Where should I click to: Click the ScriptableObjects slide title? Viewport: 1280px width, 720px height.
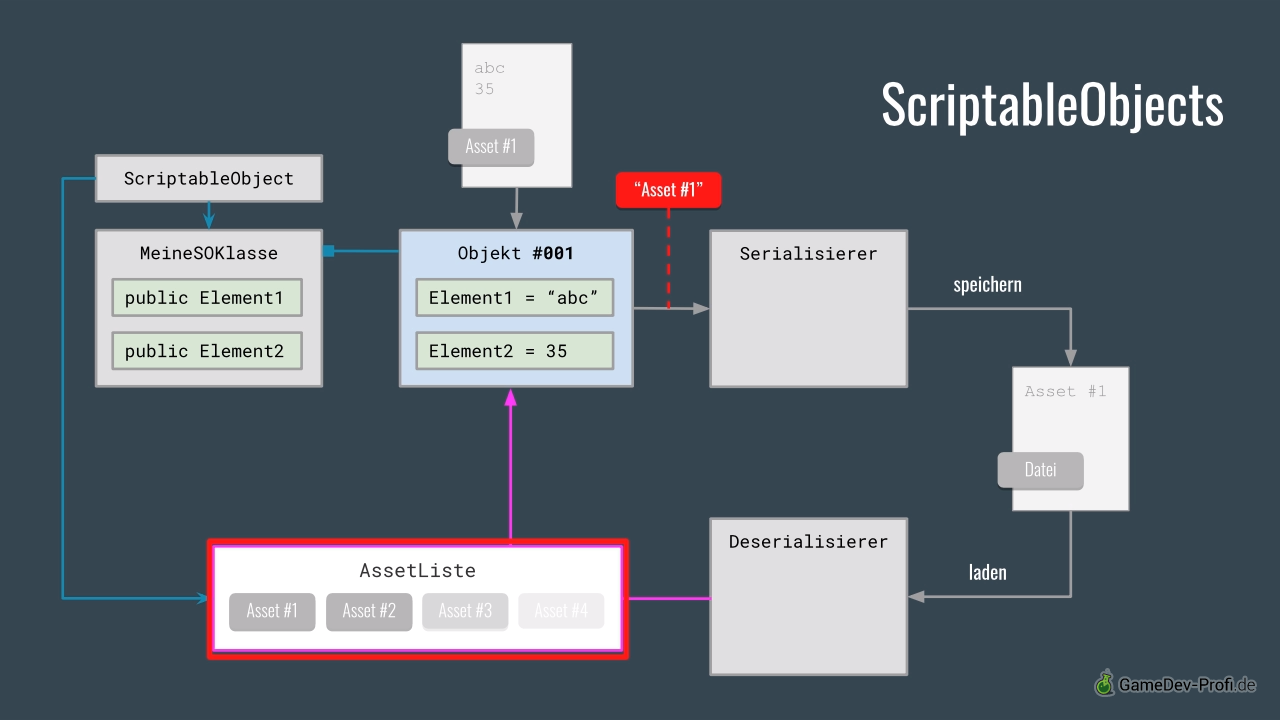point(1052,104)
